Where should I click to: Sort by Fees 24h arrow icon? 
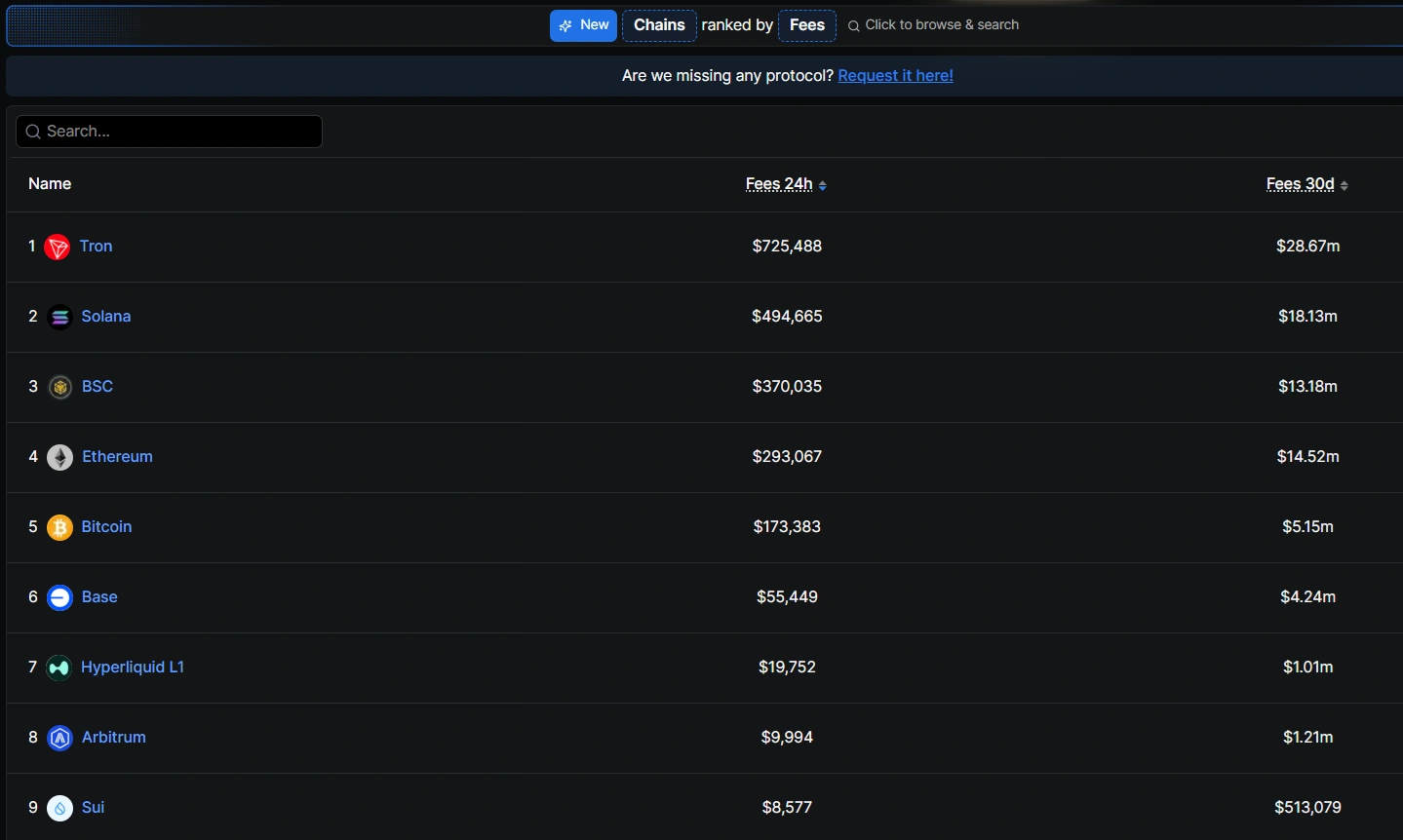coord(823,185)
